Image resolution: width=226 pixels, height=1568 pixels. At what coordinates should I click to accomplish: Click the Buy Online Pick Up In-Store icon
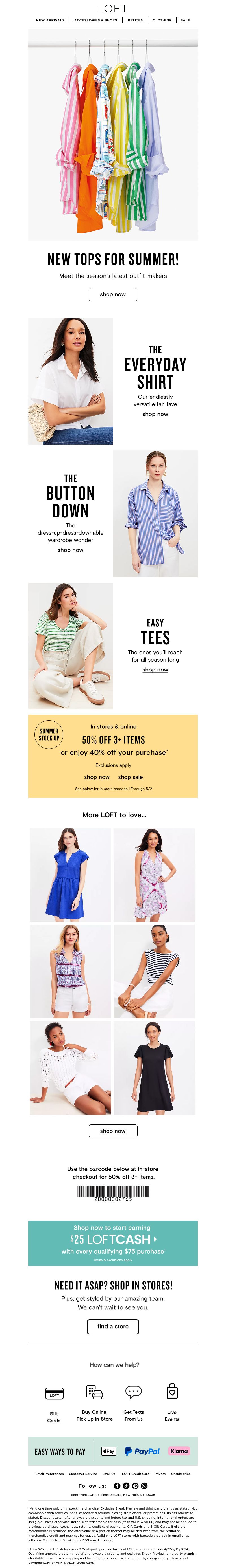pos(94,1391)
